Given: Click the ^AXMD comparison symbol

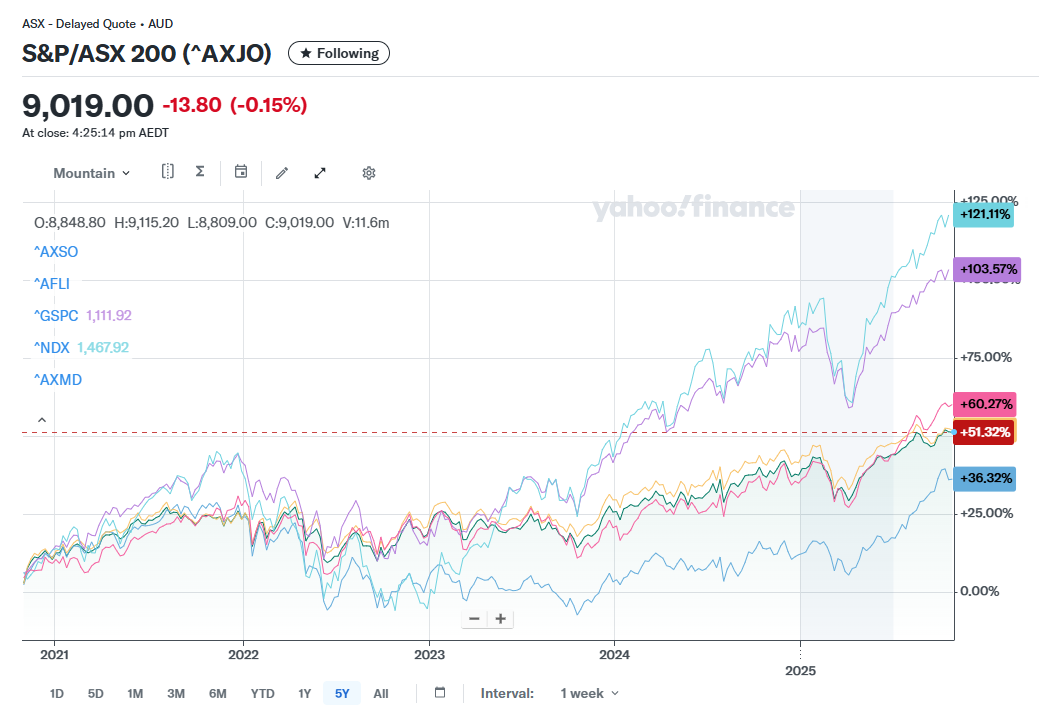Looking at the screenshot, I should coord(56,379).
